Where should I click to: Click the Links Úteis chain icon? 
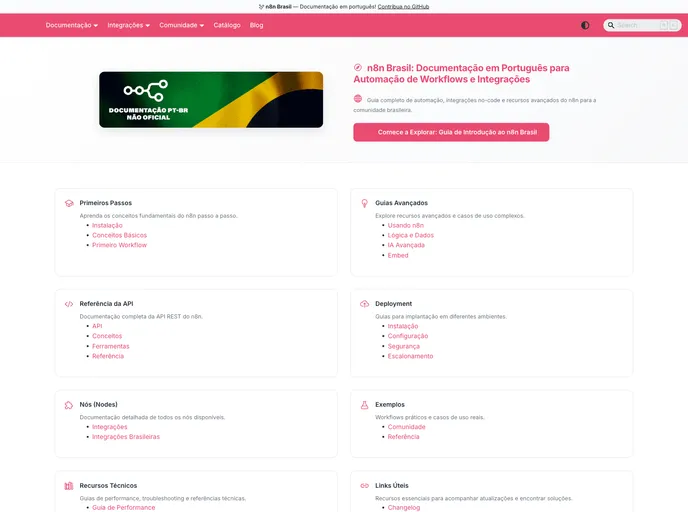tap(365, 486)
